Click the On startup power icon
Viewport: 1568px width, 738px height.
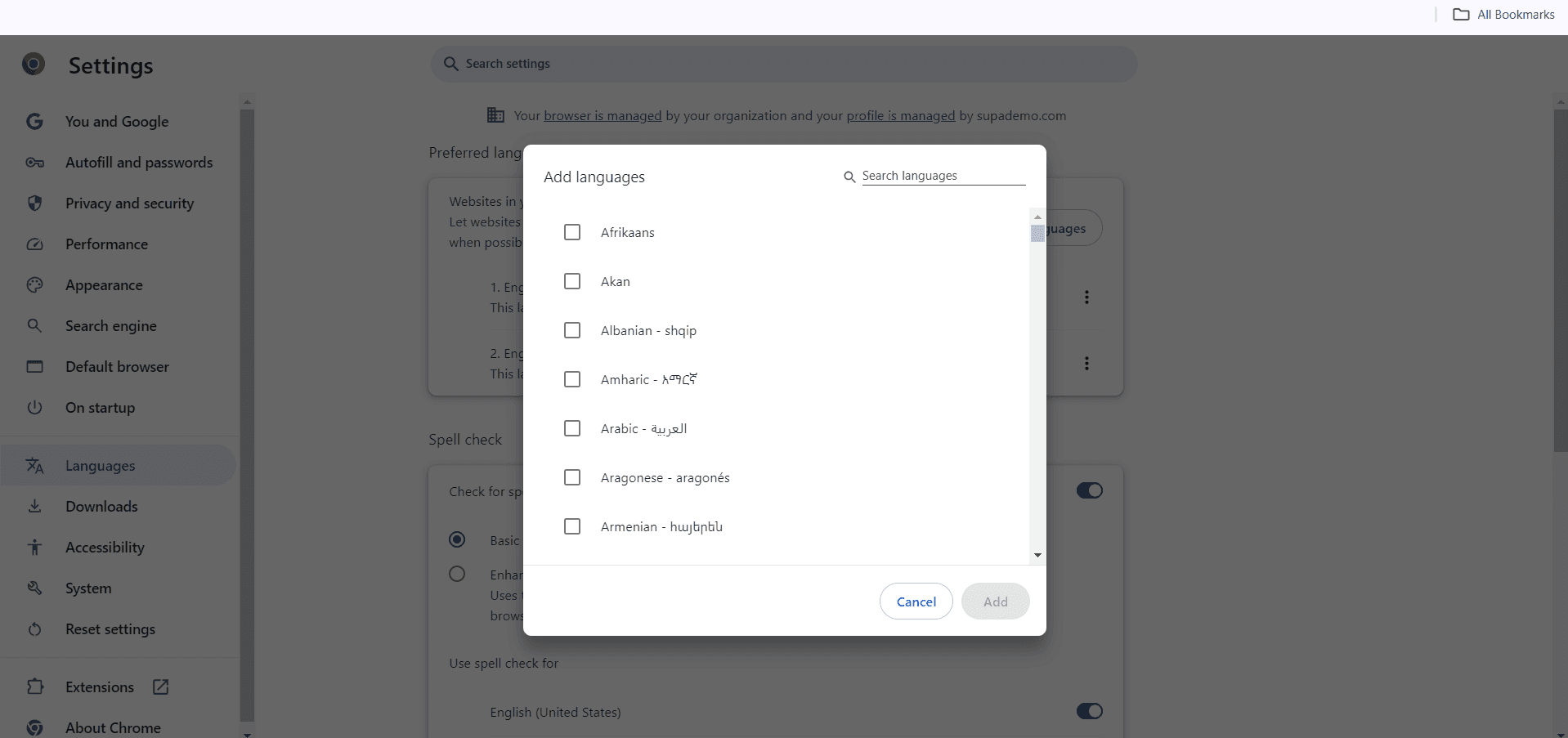coord(34,408)
